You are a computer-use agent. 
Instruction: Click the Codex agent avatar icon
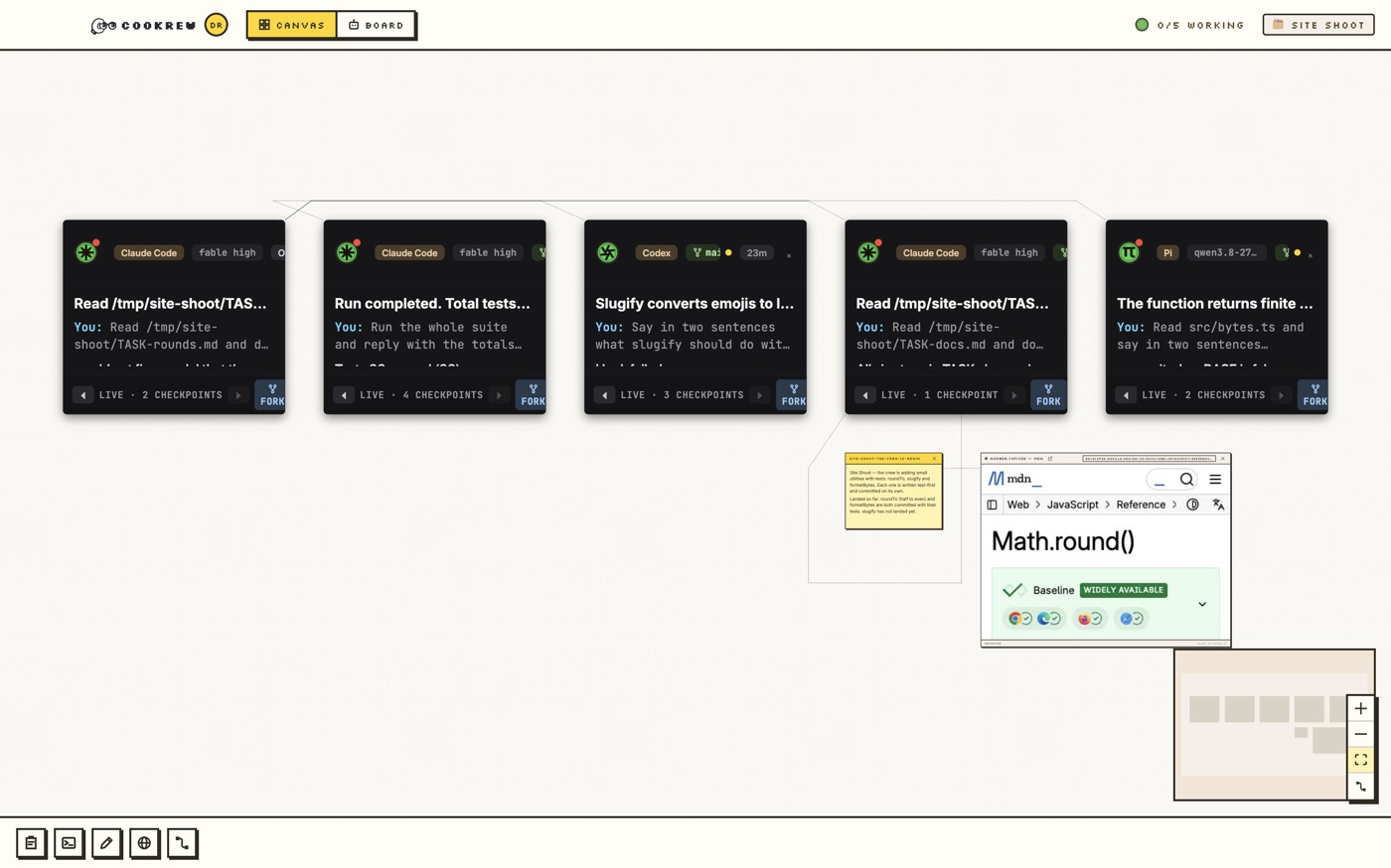607,252
